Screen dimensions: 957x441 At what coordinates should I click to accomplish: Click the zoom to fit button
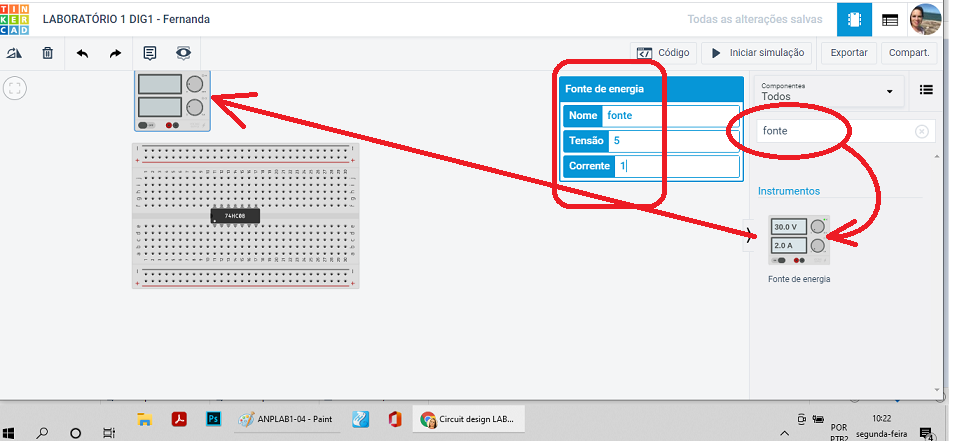point(15,88)
